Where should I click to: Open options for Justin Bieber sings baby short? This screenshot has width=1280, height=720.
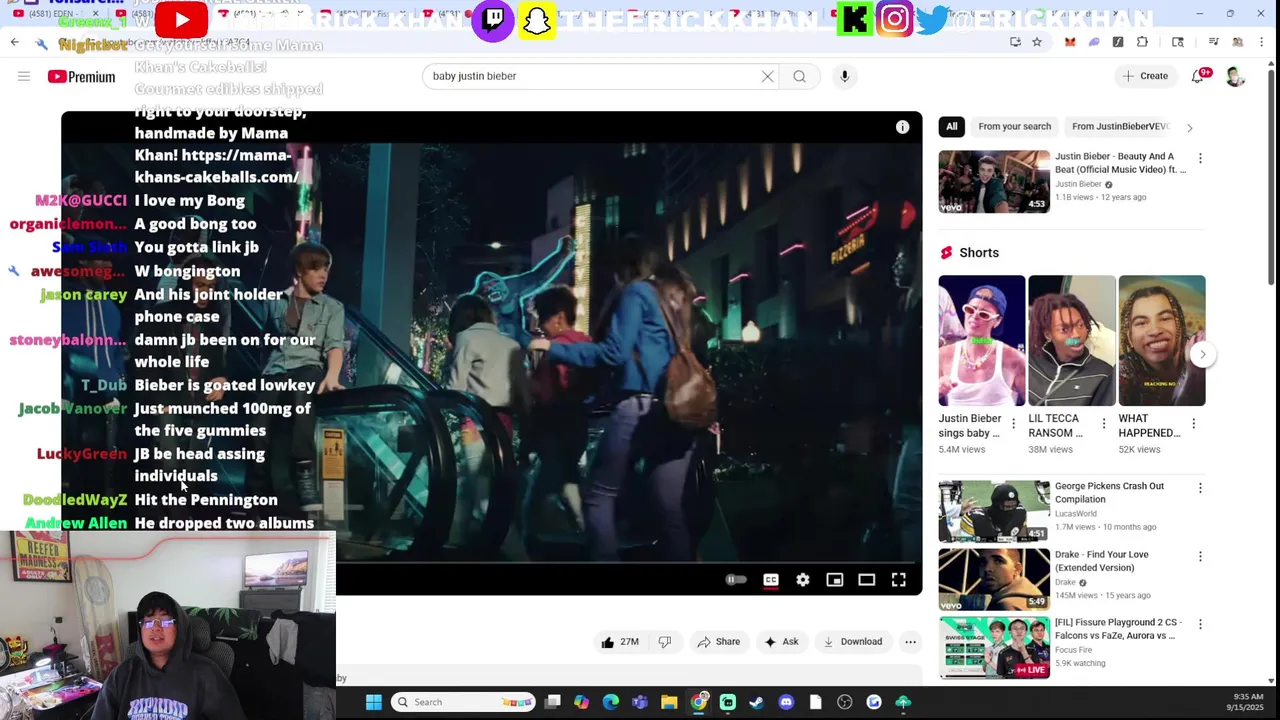point(1013,424)
